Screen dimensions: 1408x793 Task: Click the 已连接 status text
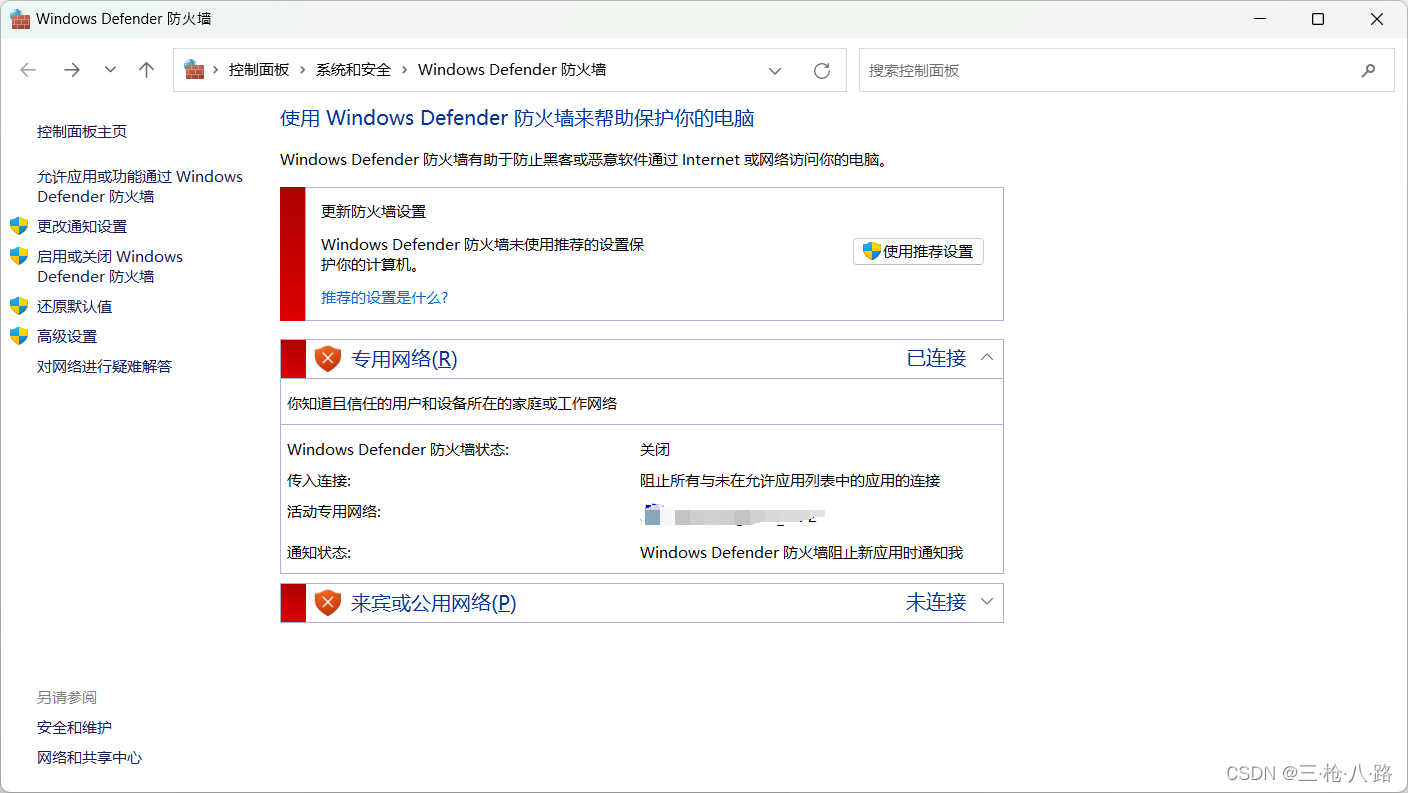coord(936,358)
